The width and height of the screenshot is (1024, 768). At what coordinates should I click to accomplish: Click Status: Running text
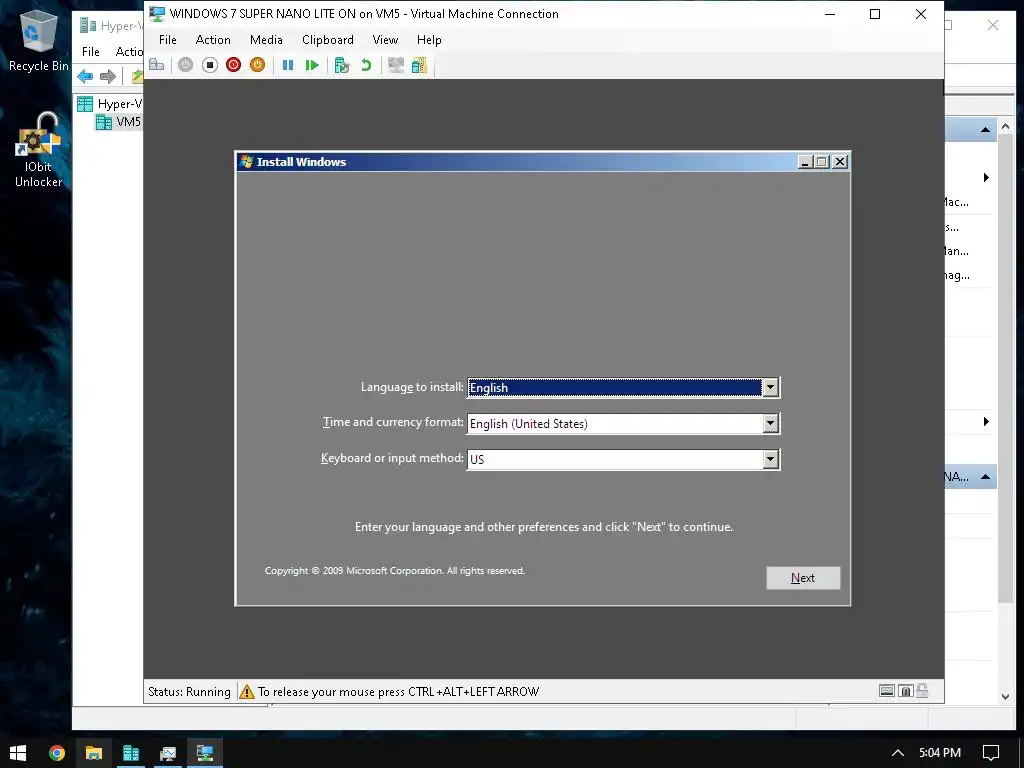click(x=189, y=692)
